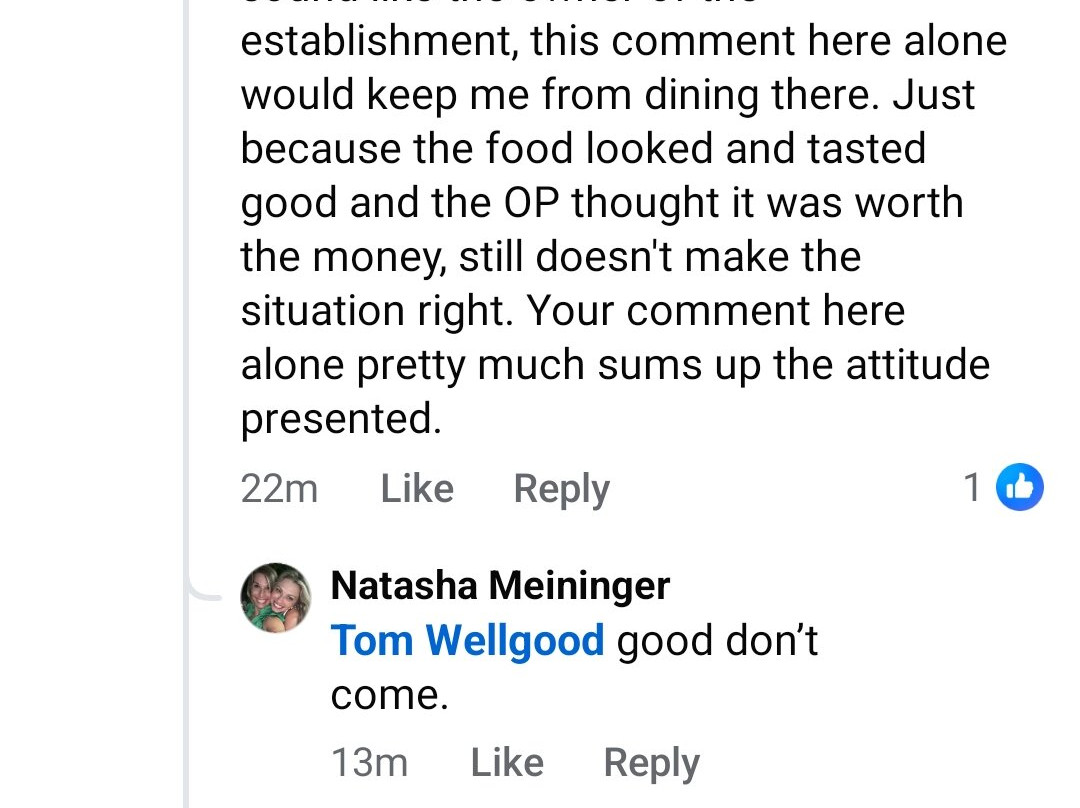This screenshot has width=1080, height=808.
Task: Click the phrase "Your comment here"
Action: coord(715,311)
